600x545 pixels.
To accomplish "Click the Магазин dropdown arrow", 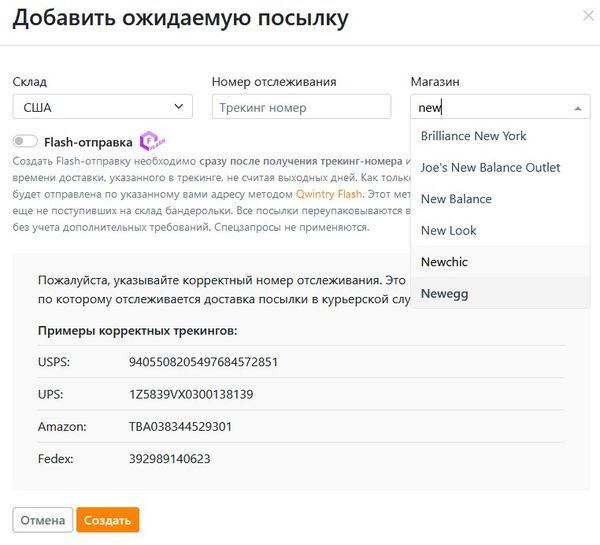I will point(577,108).
